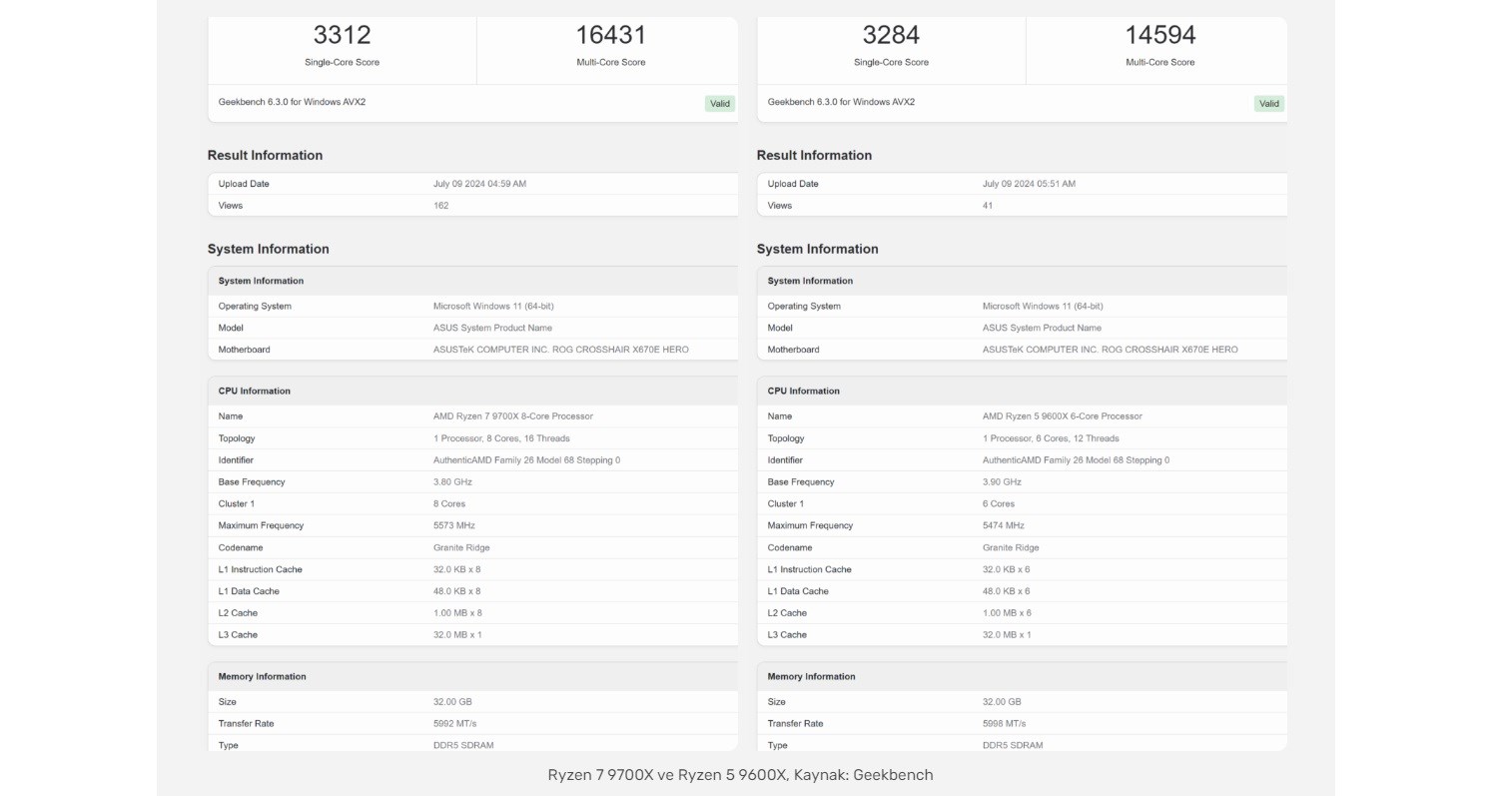Click the Valid badge in the 14594 result card
The width and height of the screenshot is (1512, 796).
coord(1269,104)
